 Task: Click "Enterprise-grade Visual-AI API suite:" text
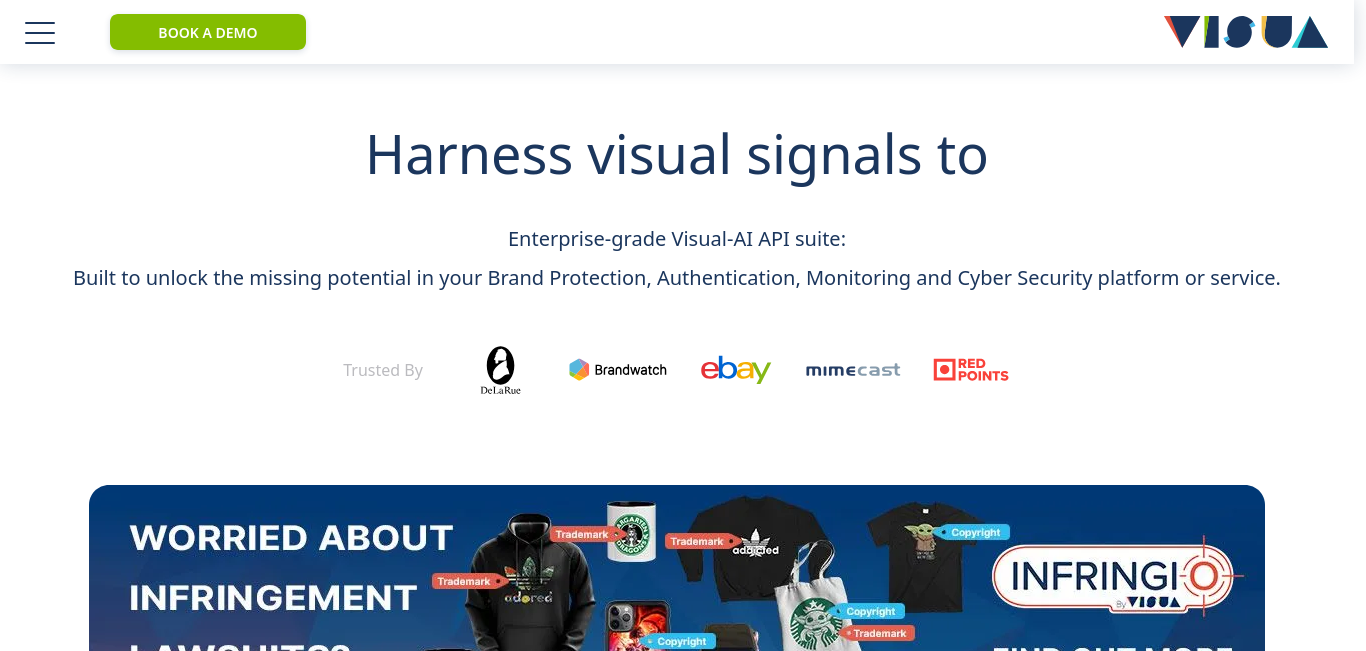677,239
